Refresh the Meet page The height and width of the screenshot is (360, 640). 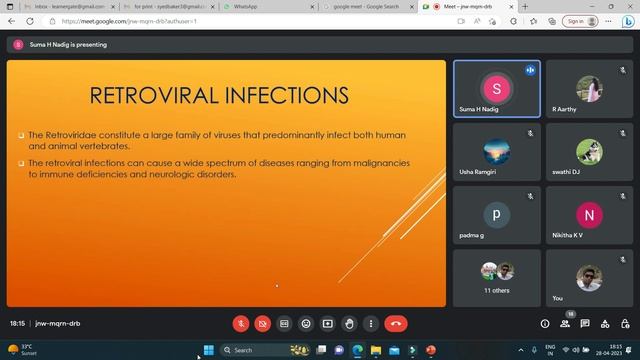coord(30,21)
